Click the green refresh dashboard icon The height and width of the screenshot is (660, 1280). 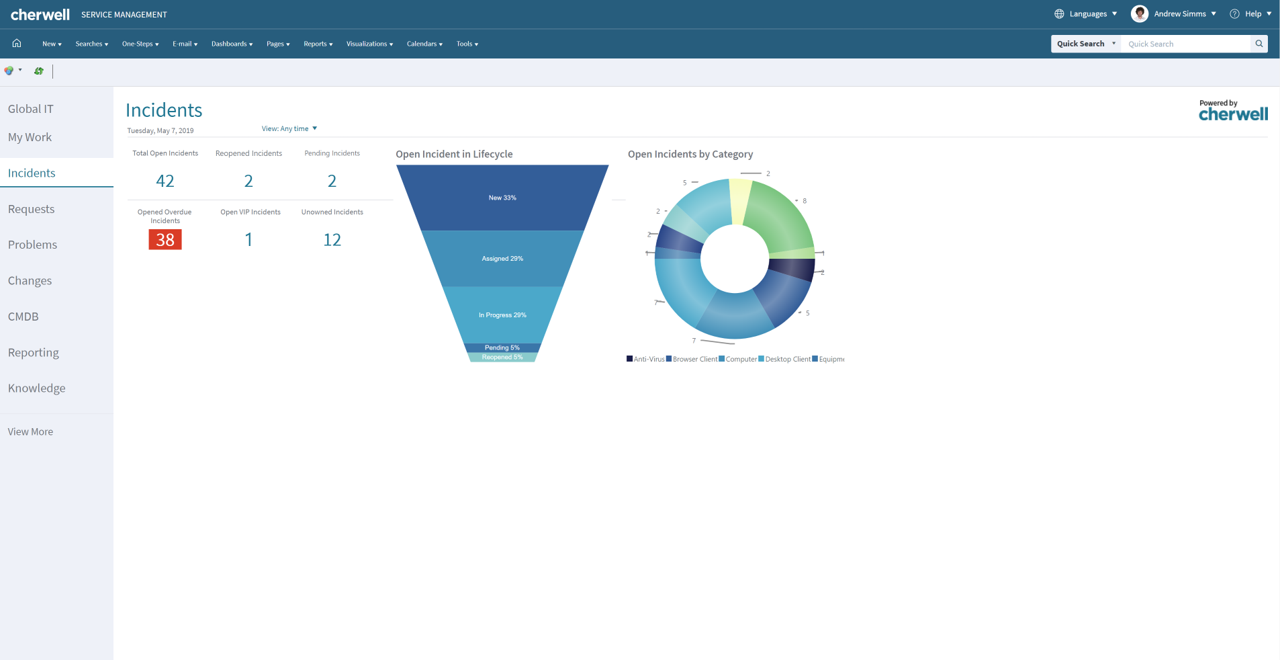(39, 71)
